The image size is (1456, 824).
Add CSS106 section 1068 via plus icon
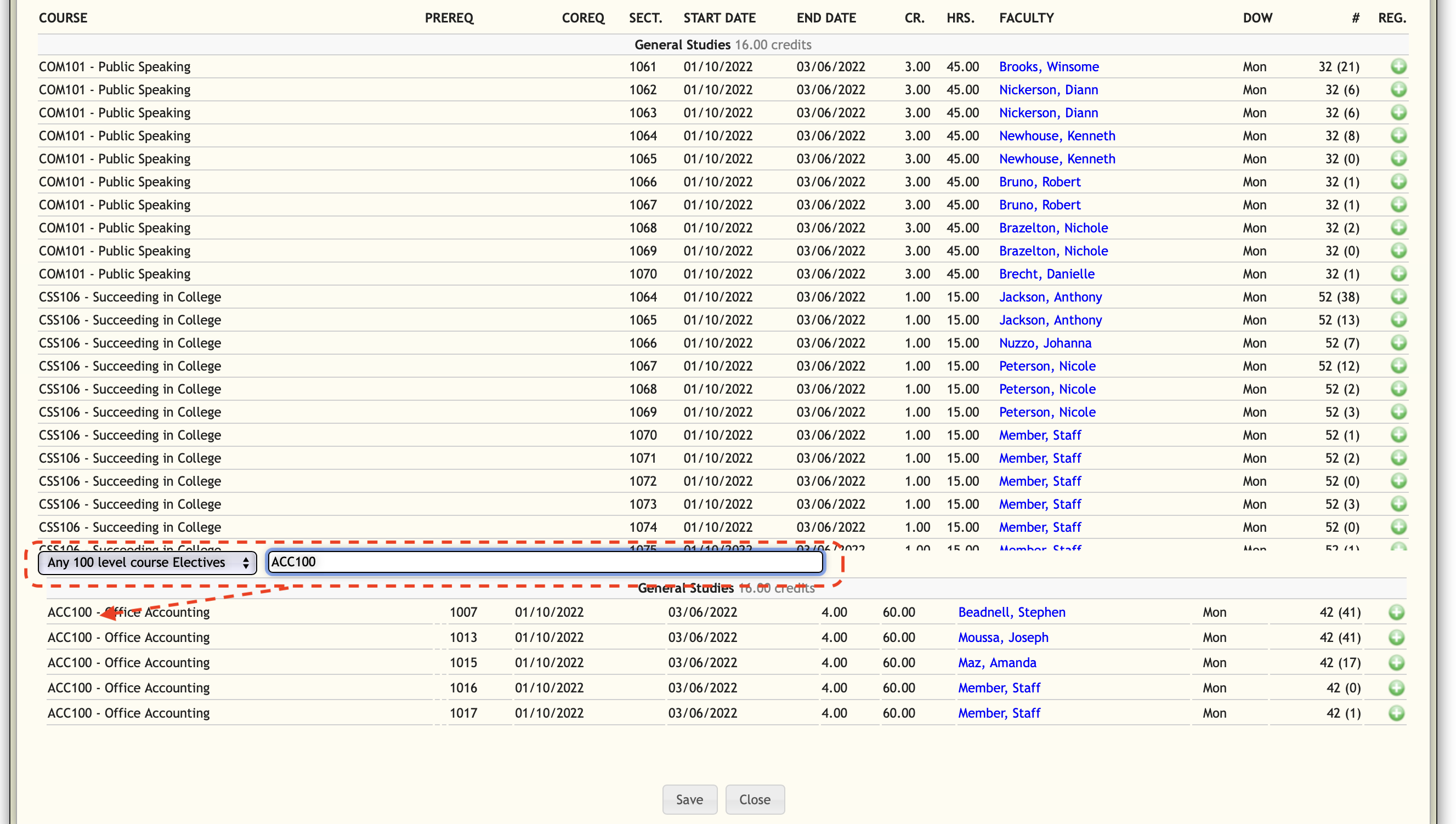[x=1398, y=389]
